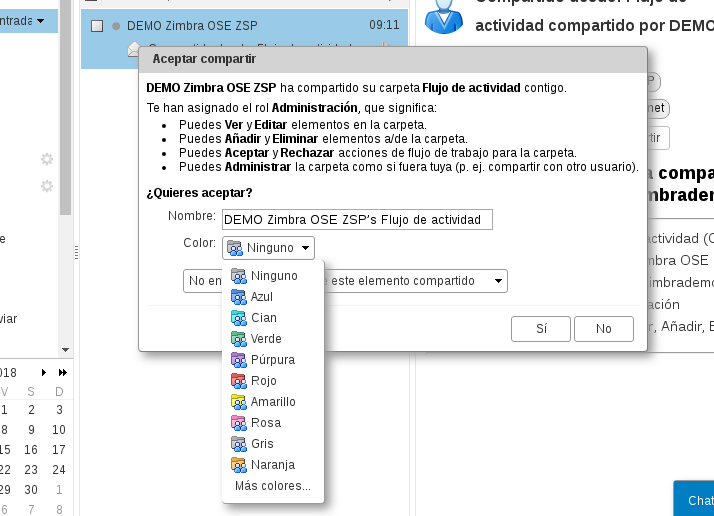Click the green folder icon beside Verde
Image resolution: width=714 pixels, height=516 pixels.
[239, 339]
